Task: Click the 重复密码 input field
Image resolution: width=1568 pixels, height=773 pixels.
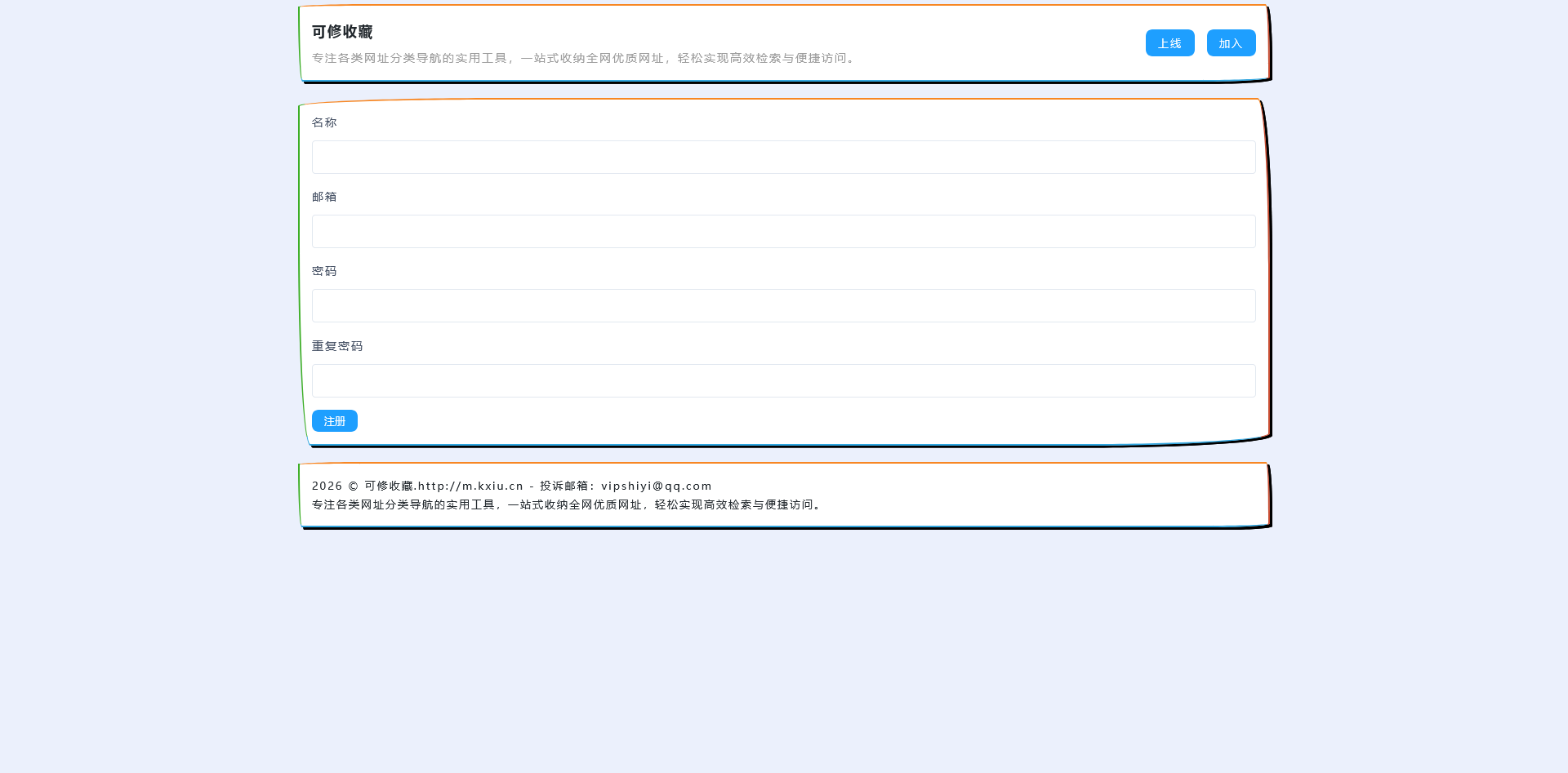Action: [783, 380]
